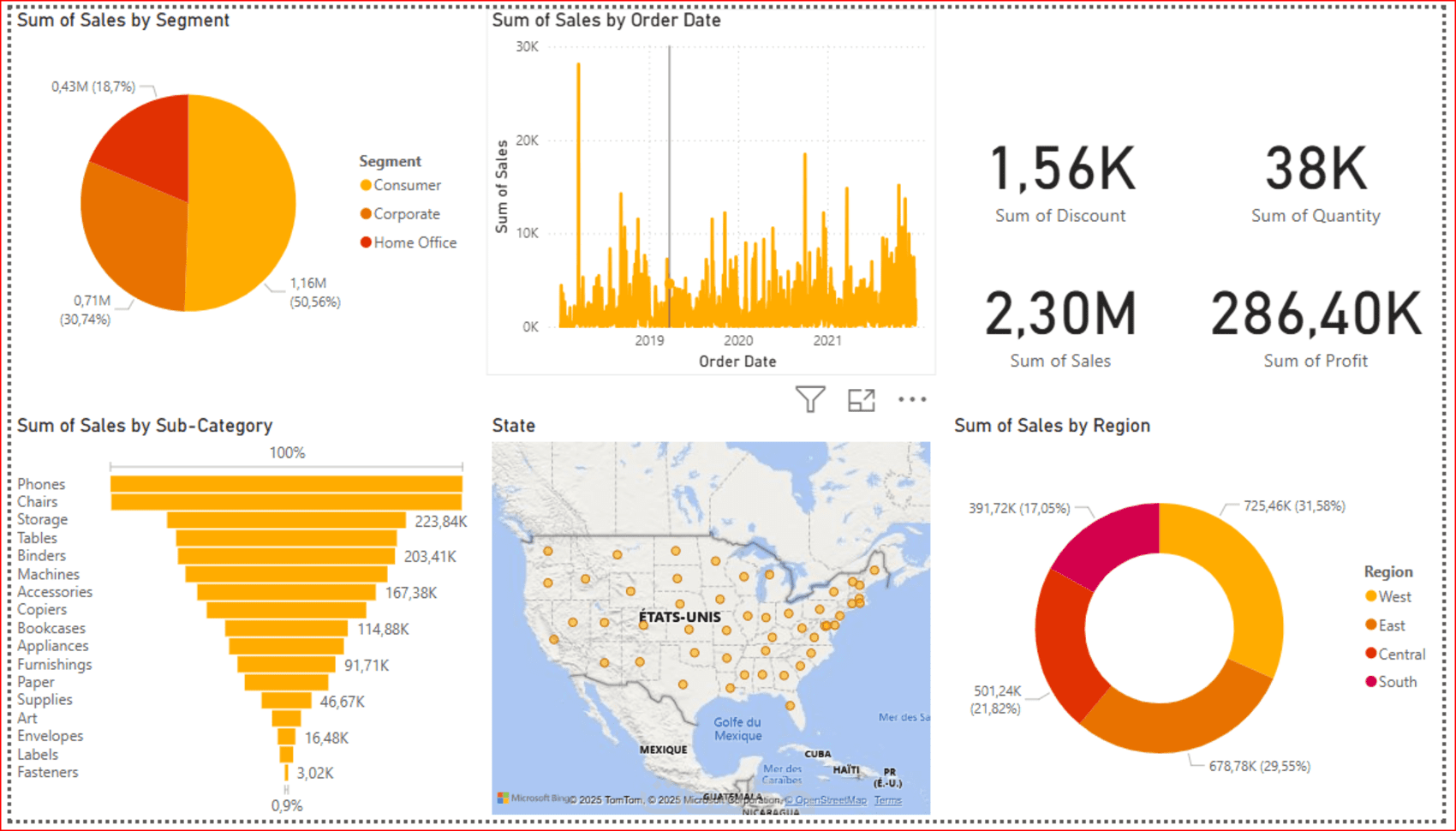Click the Accessories bar in the funnel chart
The width and height of the screenshot is (1456, 831).
286,592
